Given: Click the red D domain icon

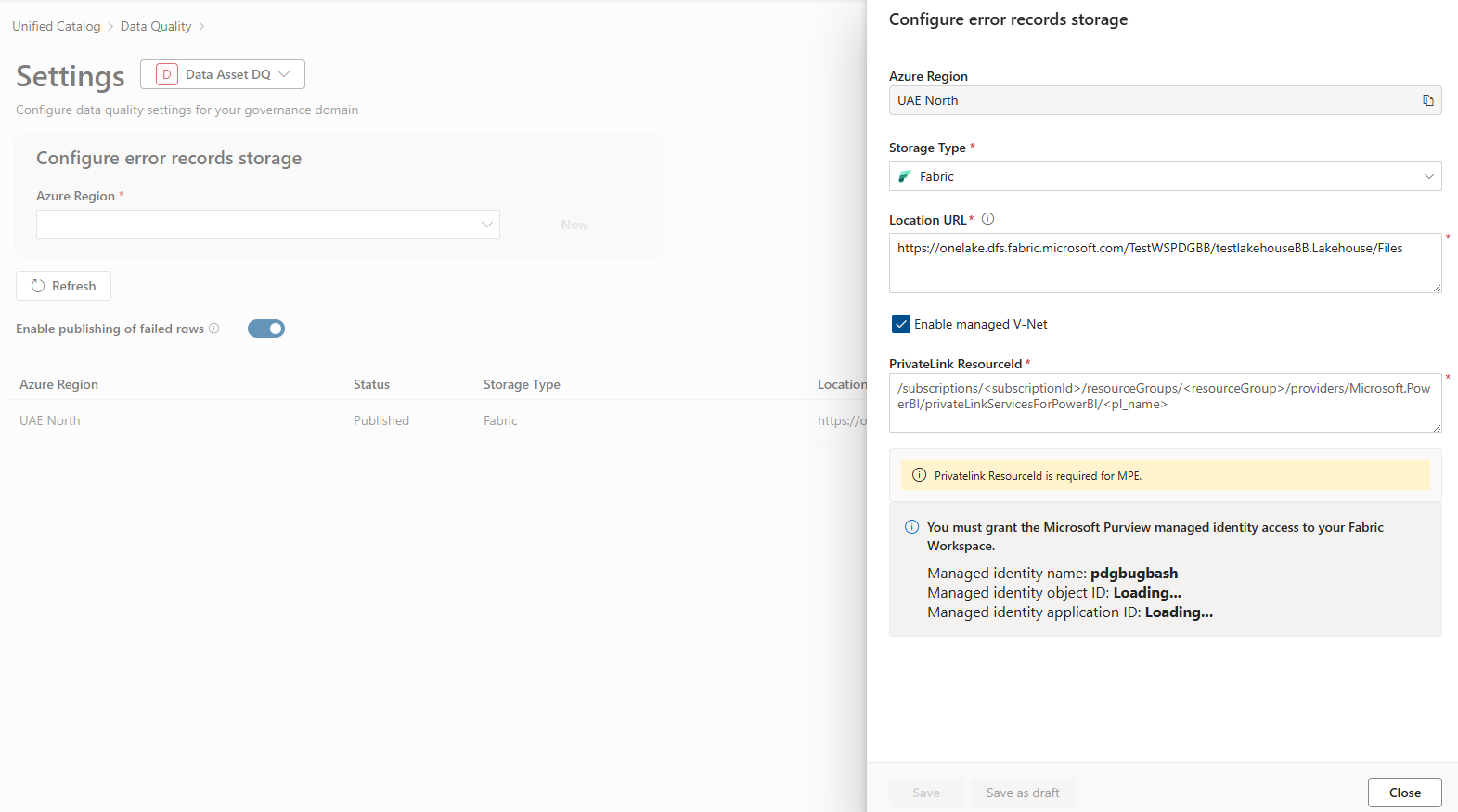Looking at the screenshot, I should click(x=167, y=74).
